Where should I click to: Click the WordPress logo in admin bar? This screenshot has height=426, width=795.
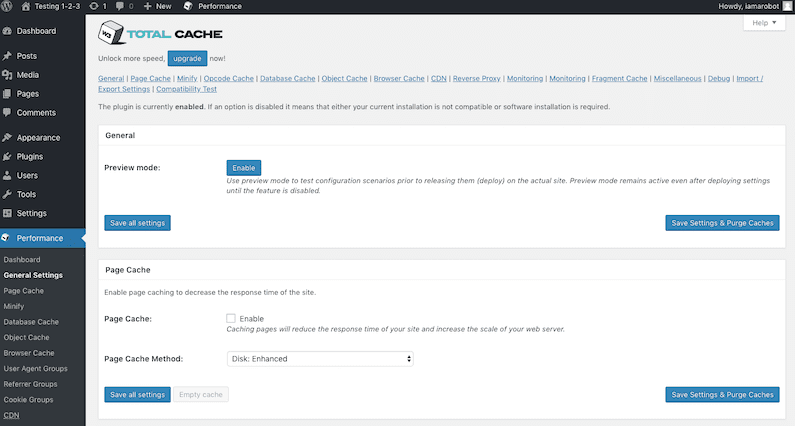7,6
